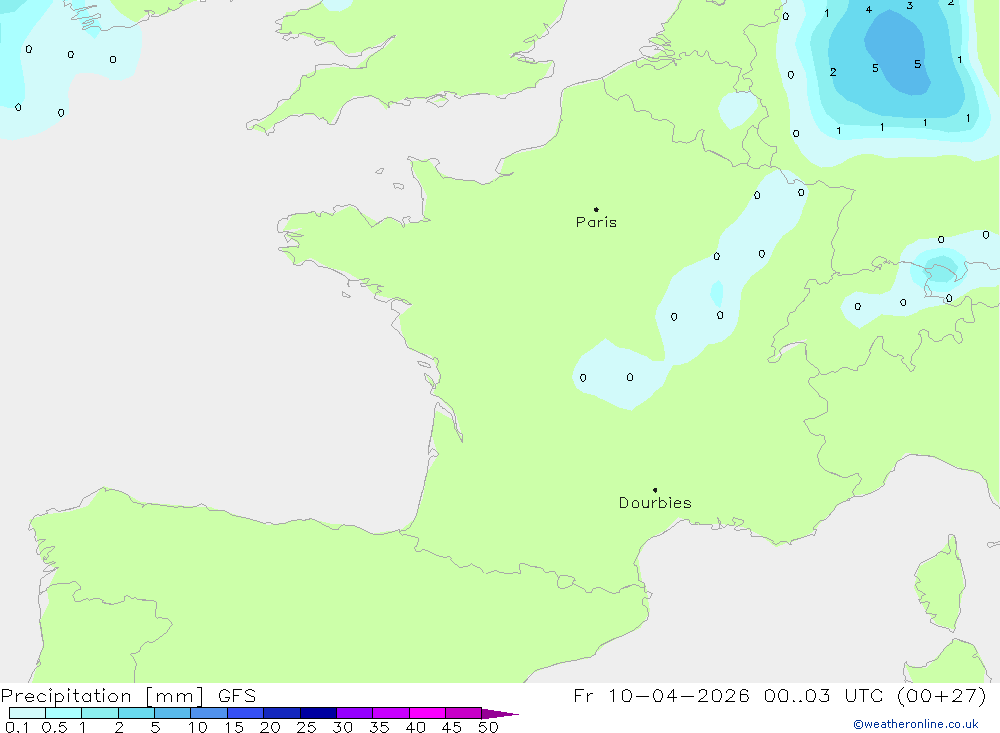Pick the 2–5 mm legend swatch
The image size is (1000, 733).
coord(136,713)
